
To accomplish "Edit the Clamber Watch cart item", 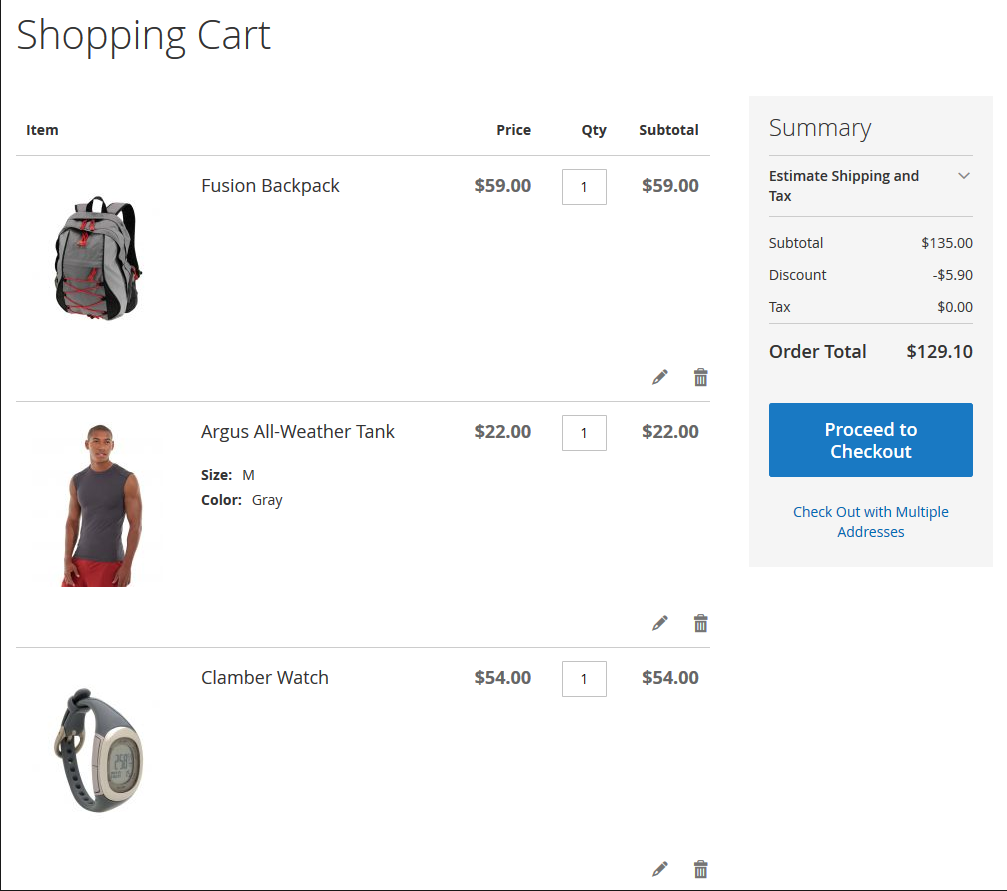I will coord(660,869).
